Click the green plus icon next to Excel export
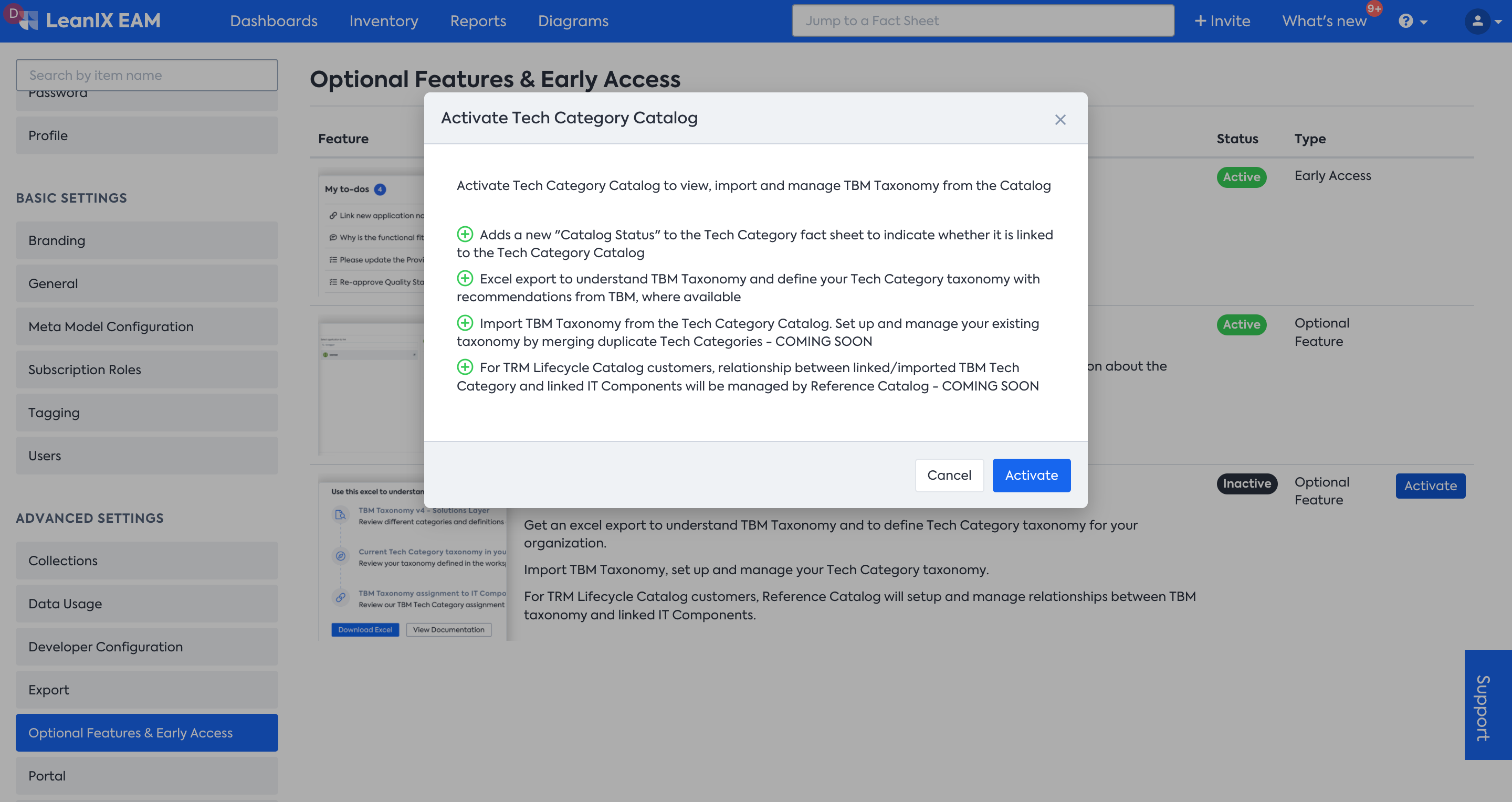This screenshot has width=1512, height=802. (465, 278)
